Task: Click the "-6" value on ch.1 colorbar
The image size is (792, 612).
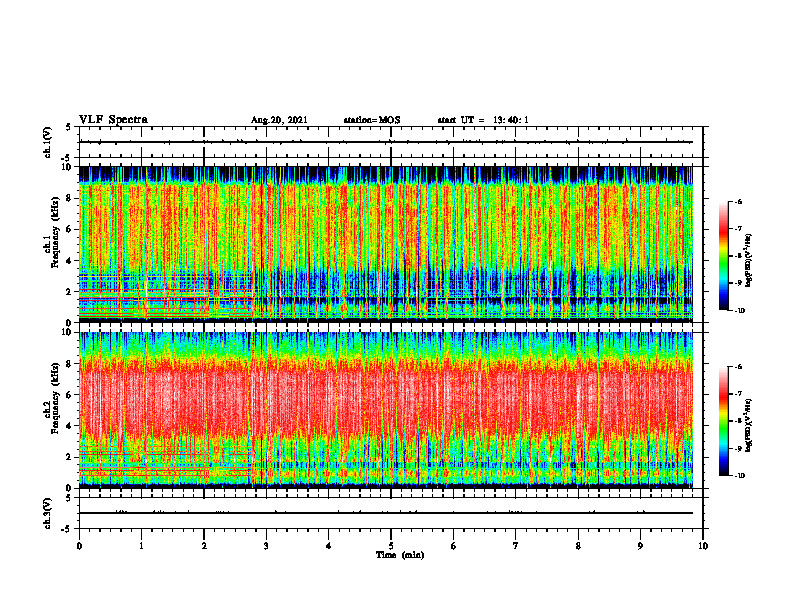Action: point(738,202)
